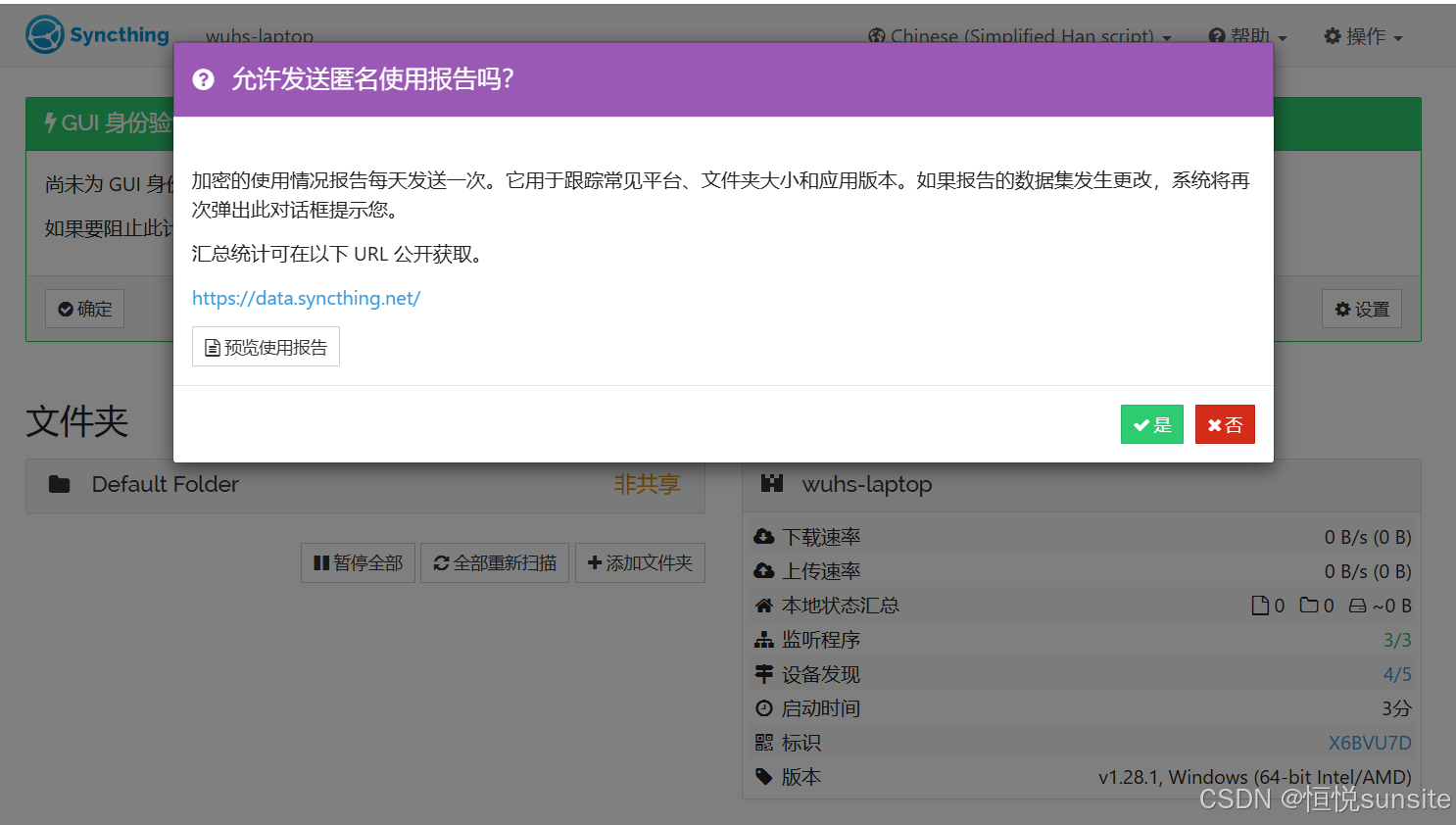Click the version text v1.28.1, Windows
This screenshot has height=825, width=1456.
click(x=1254, y=777)
